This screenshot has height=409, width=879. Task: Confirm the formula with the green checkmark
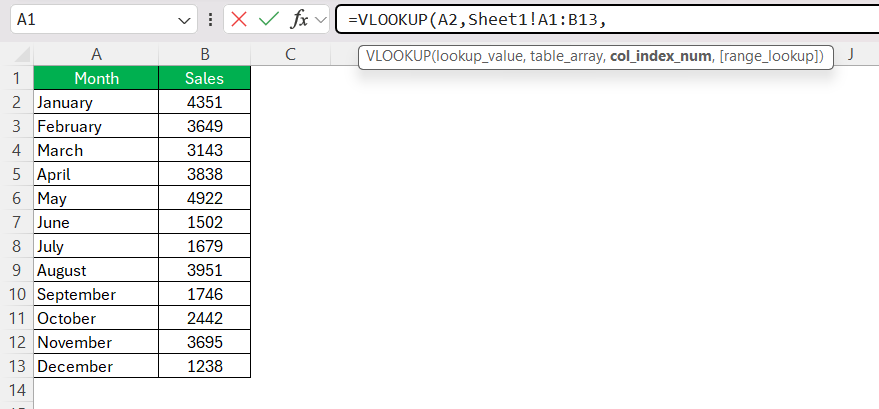269,20
